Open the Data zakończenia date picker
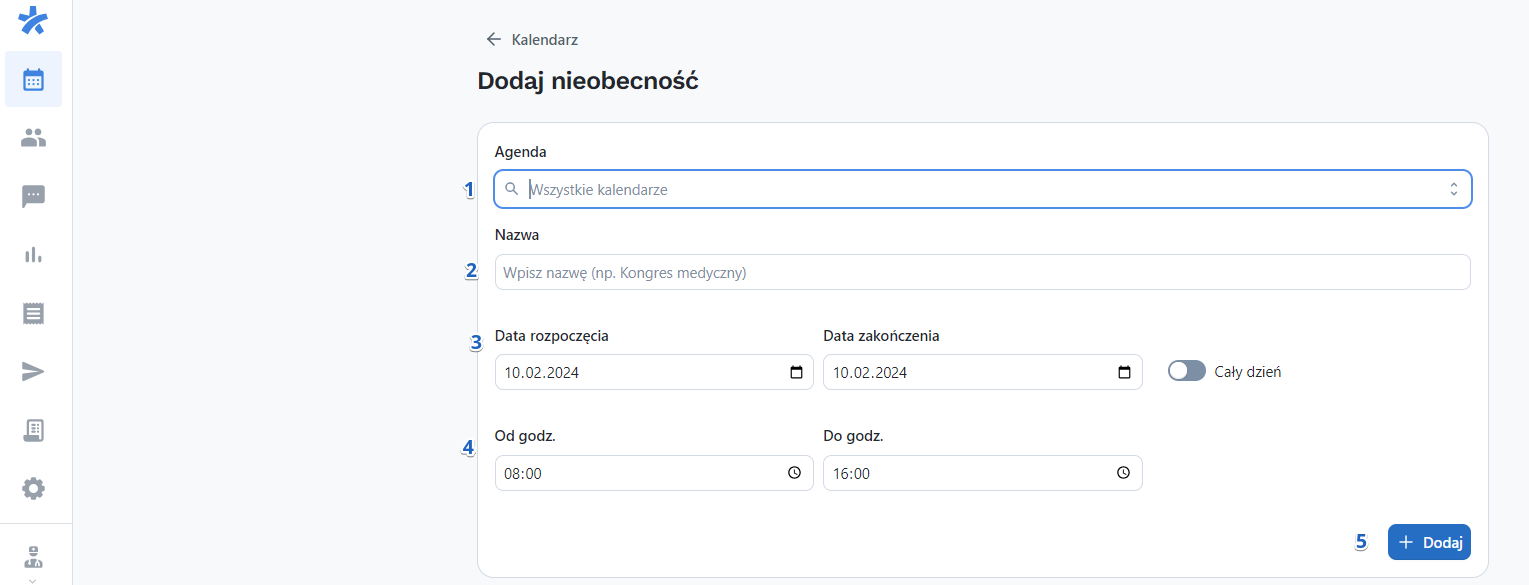 [1123, 371]
